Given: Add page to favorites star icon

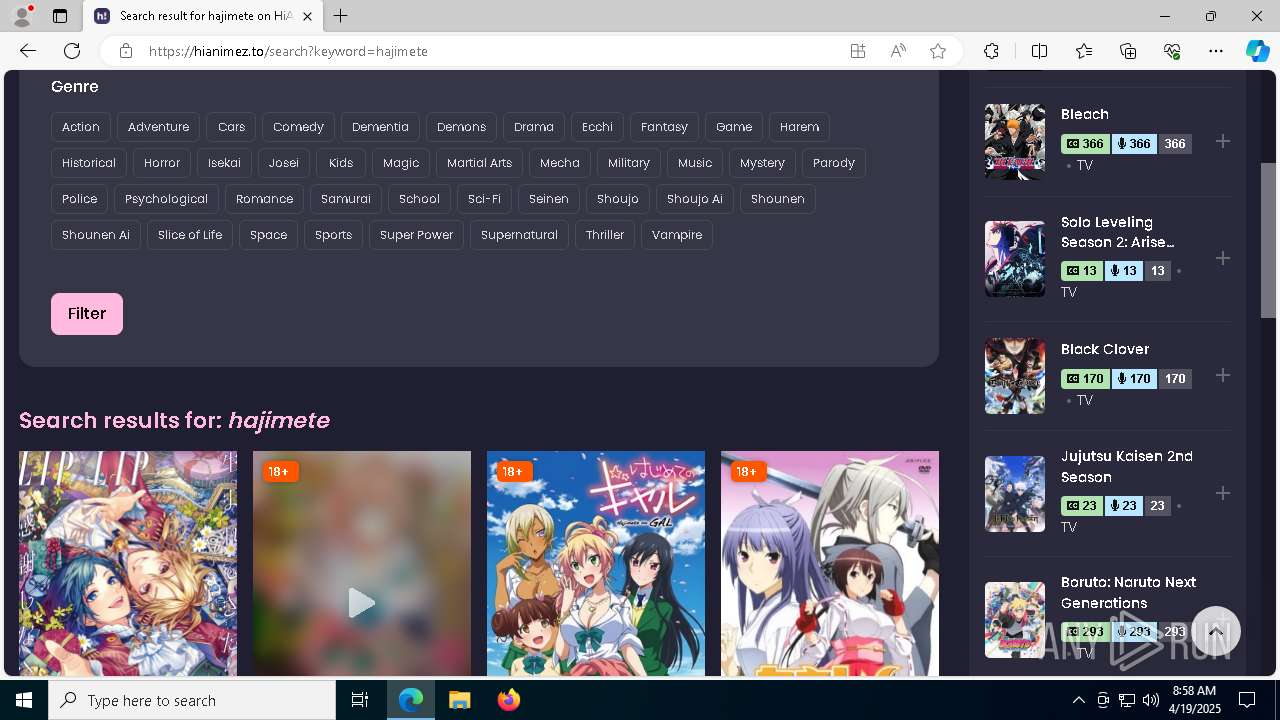Looking at the screenshot, I should [938, 51].
